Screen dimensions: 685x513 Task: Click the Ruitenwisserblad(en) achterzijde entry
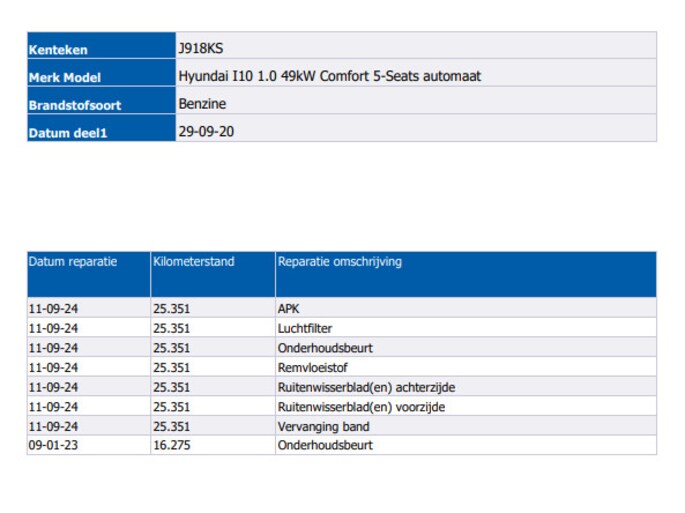click(359, 387)
